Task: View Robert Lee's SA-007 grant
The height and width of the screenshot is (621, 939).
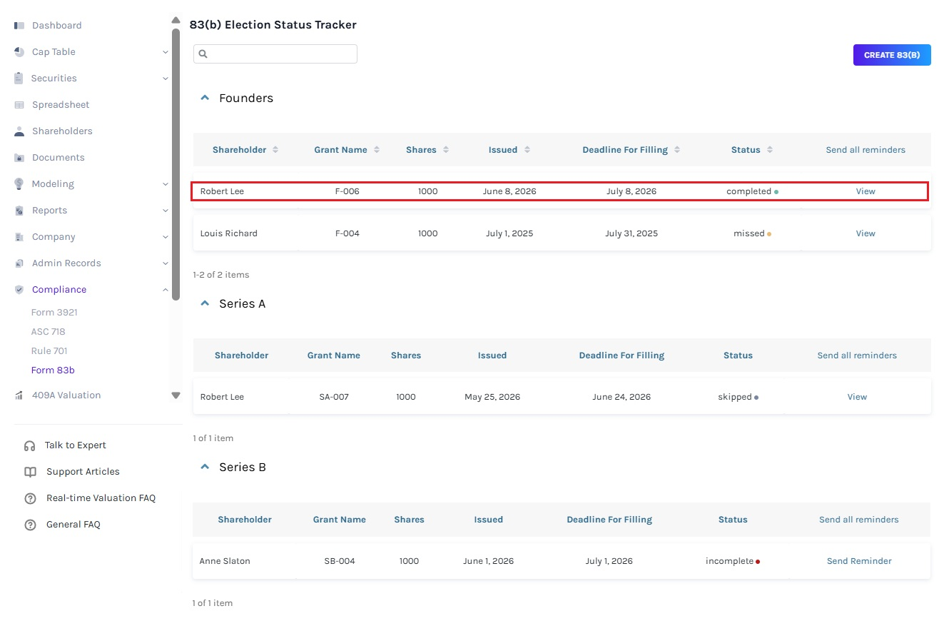Action: click(x=857, y=397)
